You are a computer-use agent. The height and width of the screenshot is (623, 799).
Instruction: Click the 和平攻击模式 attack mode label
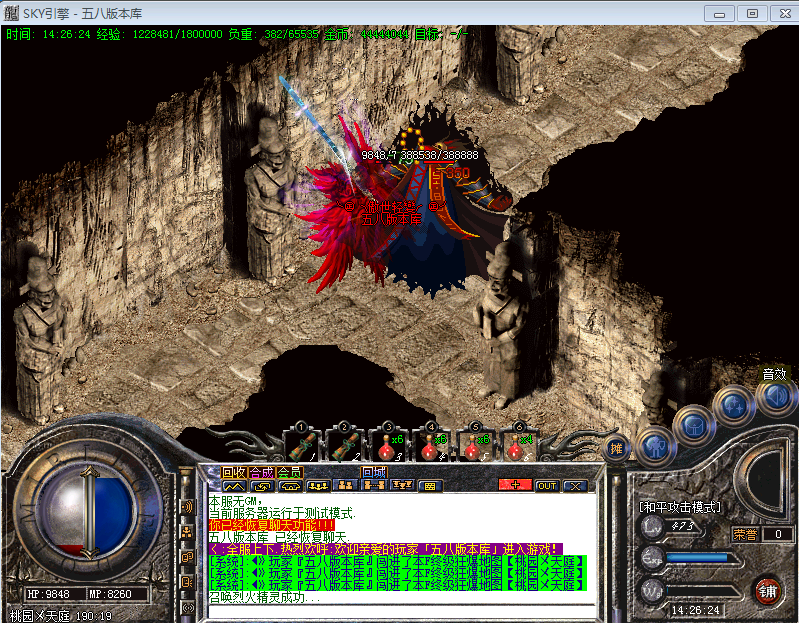[680, 507]
